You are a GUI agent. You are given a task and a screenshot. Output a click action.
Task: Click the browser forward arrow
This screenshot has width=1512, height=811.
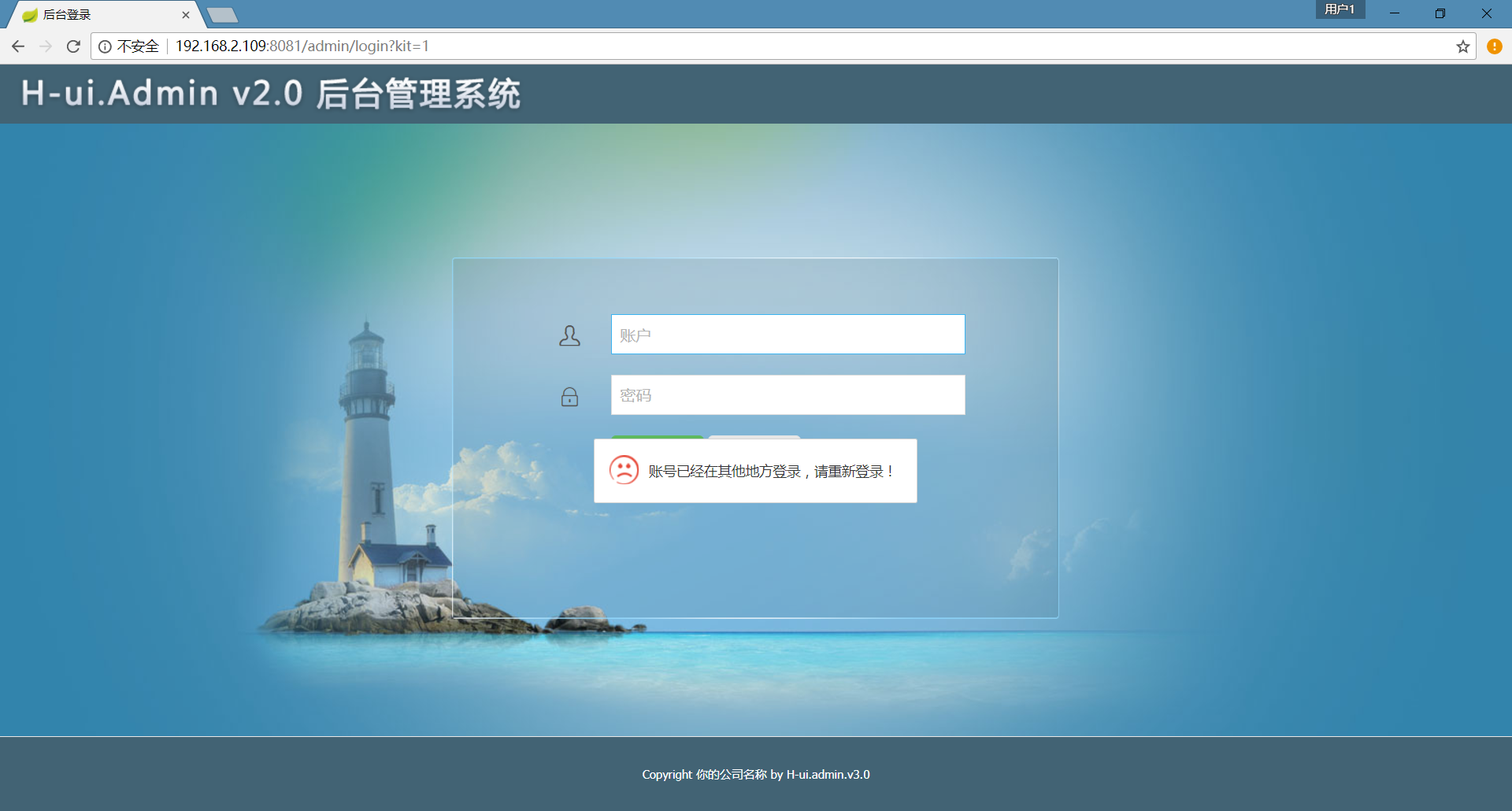(46, 46)
